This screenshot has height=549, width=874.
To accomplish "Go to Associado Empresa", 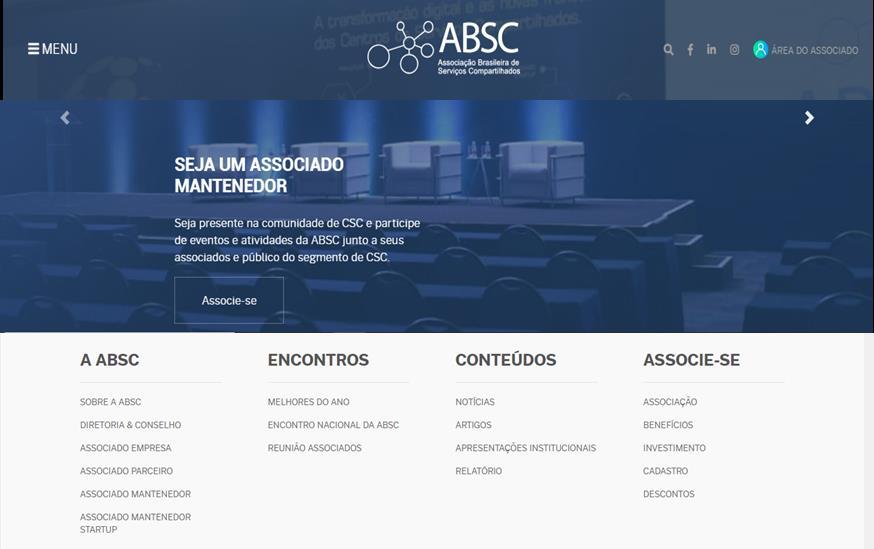I will click(125, 448).
